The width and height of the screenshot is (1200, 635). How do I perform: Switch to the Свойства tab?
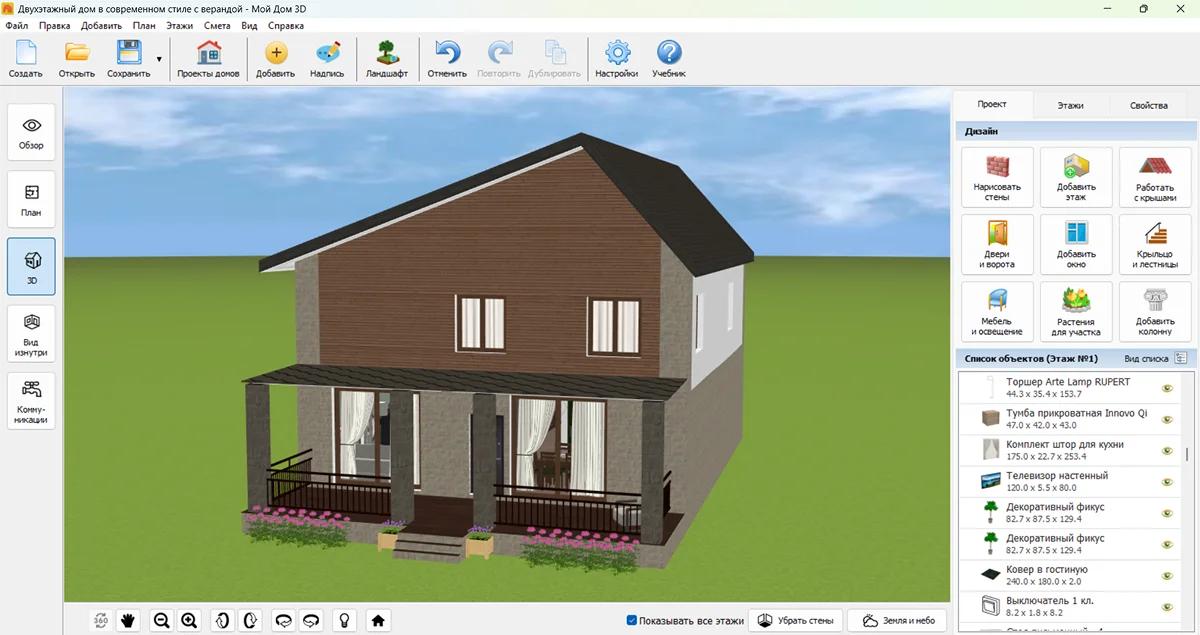pos(1148,105)
